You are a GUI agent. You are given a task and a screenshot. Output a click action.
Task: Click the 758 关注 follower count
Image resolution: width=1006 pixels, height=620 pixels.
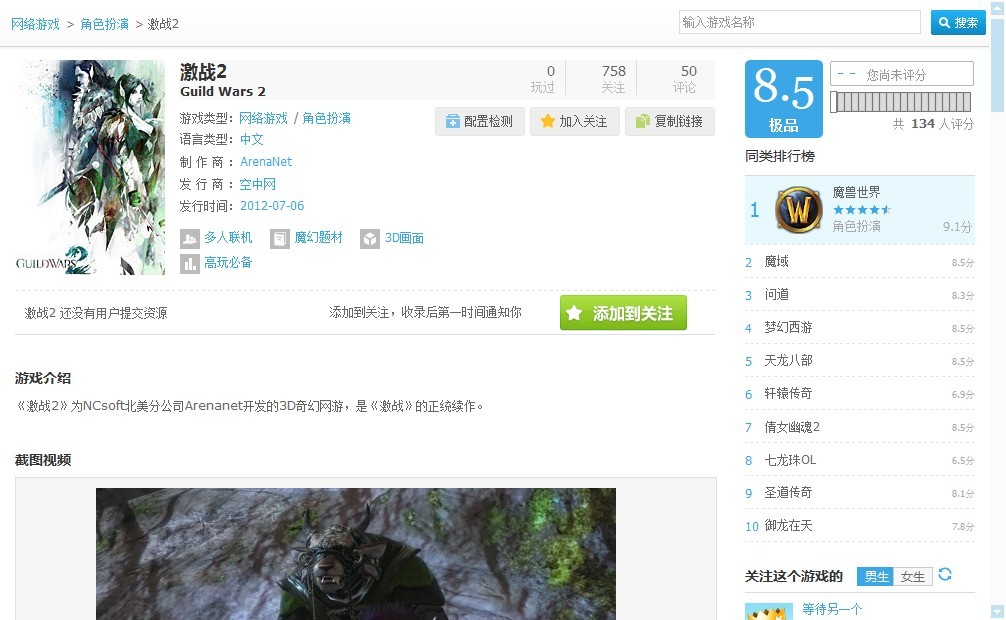tap(613, 79)
